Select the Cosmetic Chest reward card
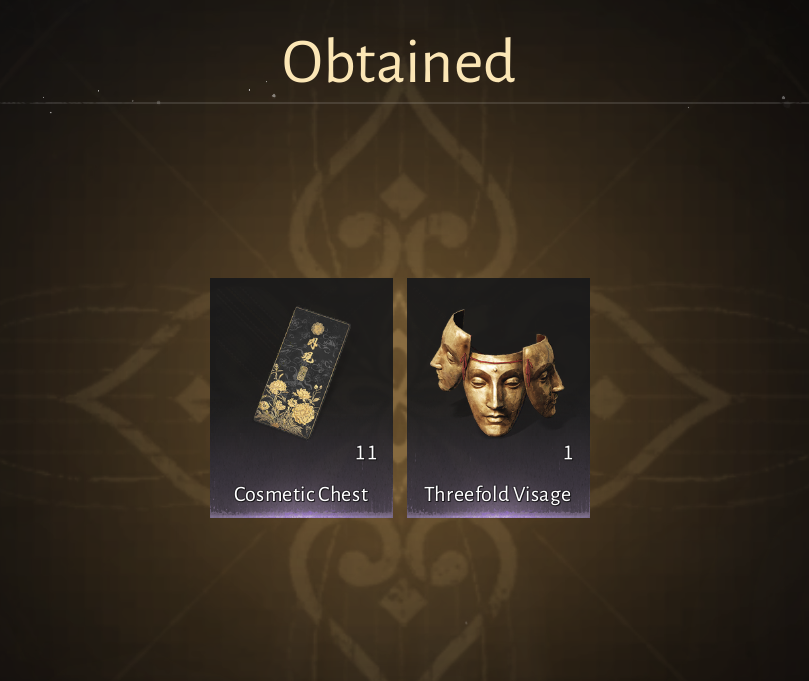The height and width of the screenshot is (681, 809). coord(301,398)
